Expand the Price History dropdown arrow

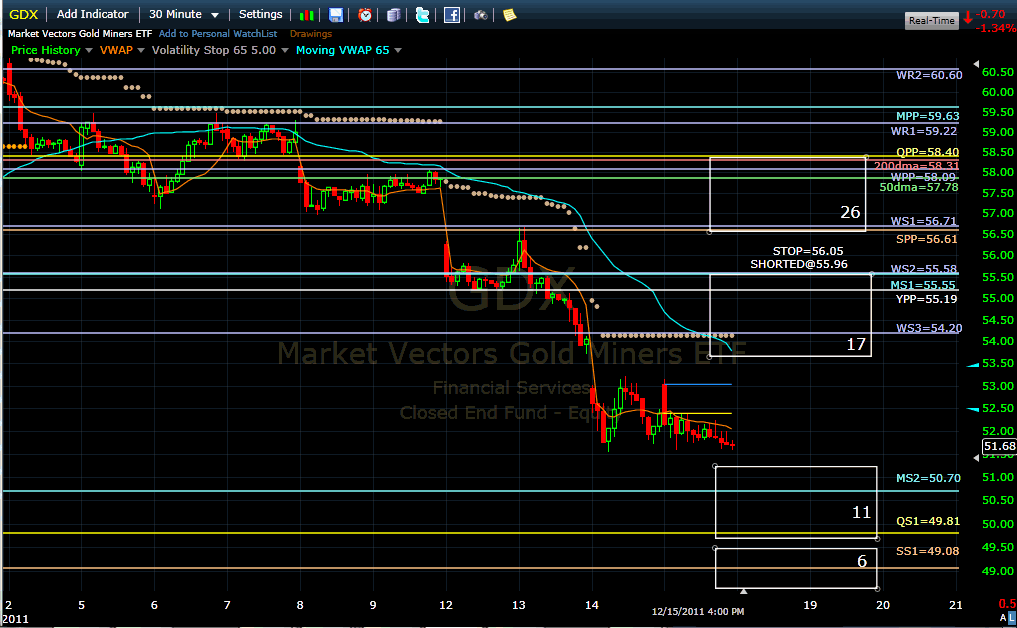tap(89, 51)
